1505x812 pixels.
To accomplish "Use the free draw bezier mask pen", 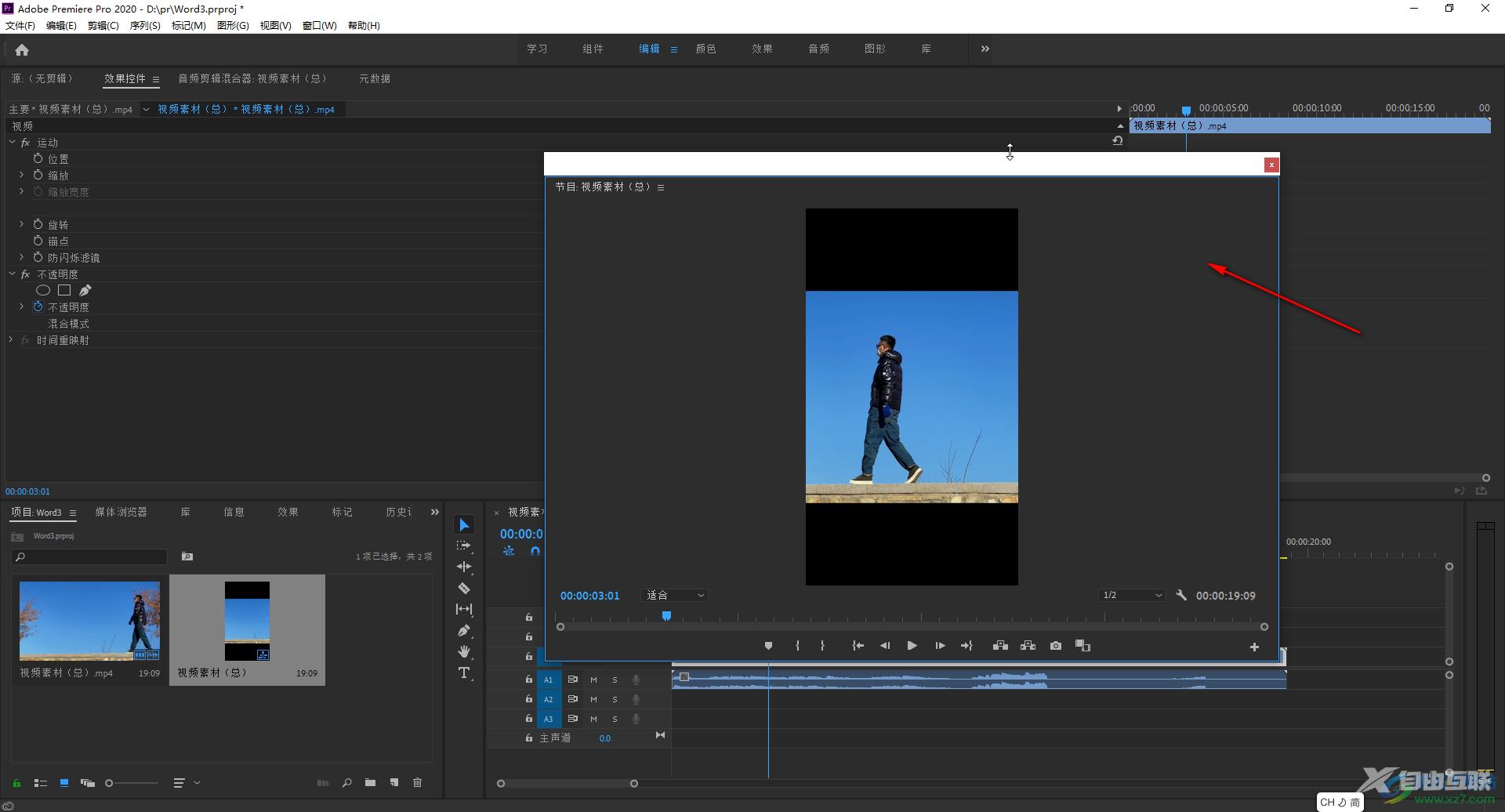I will 85,291.
